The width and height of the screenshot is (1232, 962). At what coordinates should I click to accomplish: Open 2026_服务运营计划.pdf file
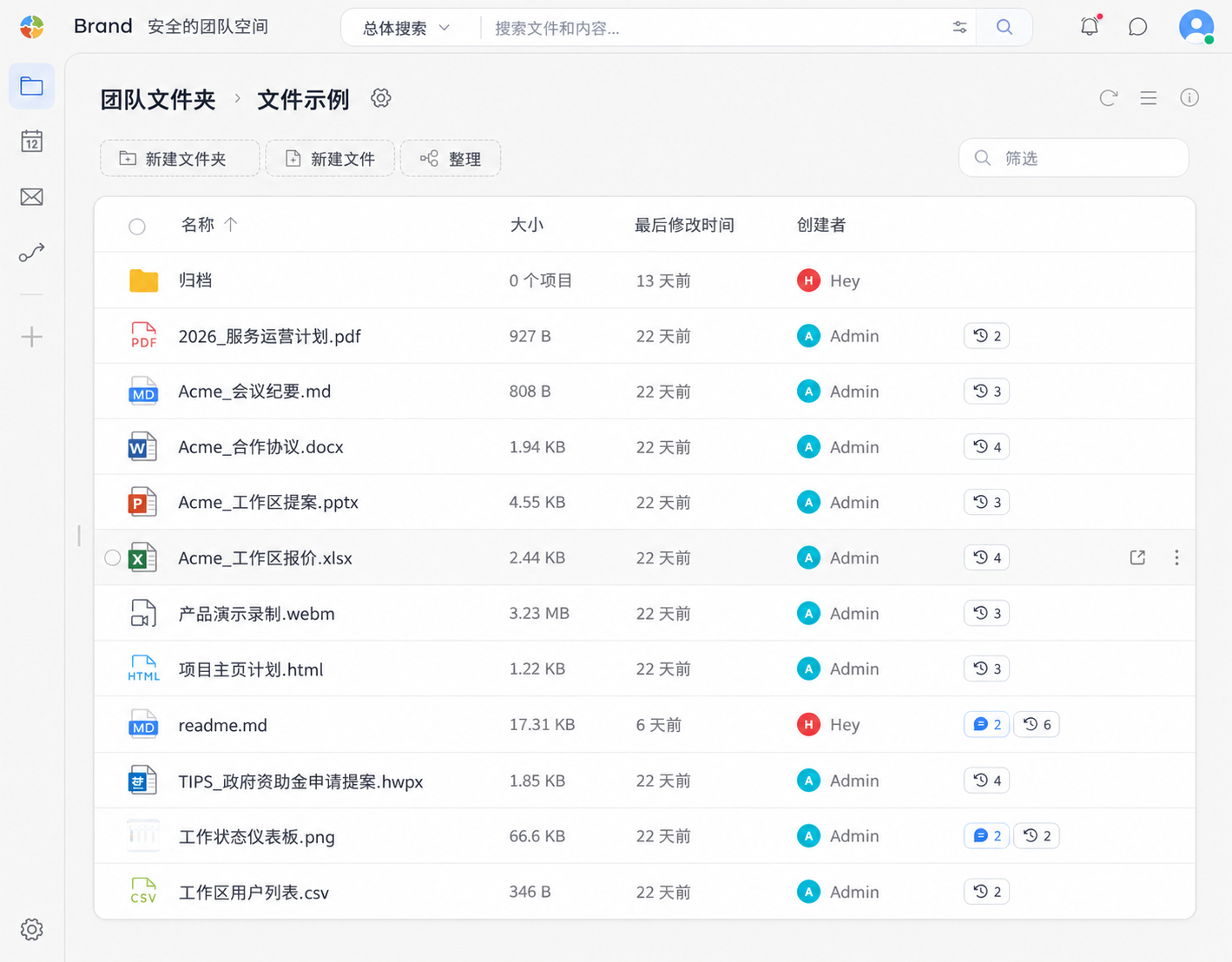click(269, 336)
